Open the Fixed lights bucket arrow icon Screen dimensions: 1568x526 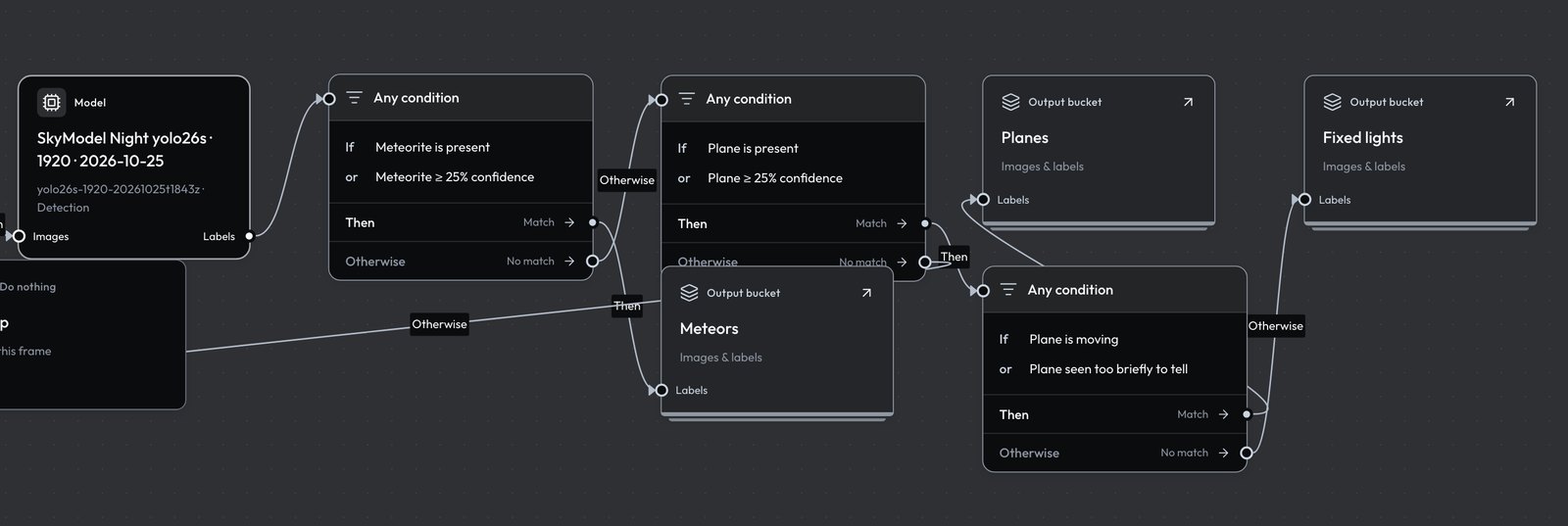(1509, 102)
